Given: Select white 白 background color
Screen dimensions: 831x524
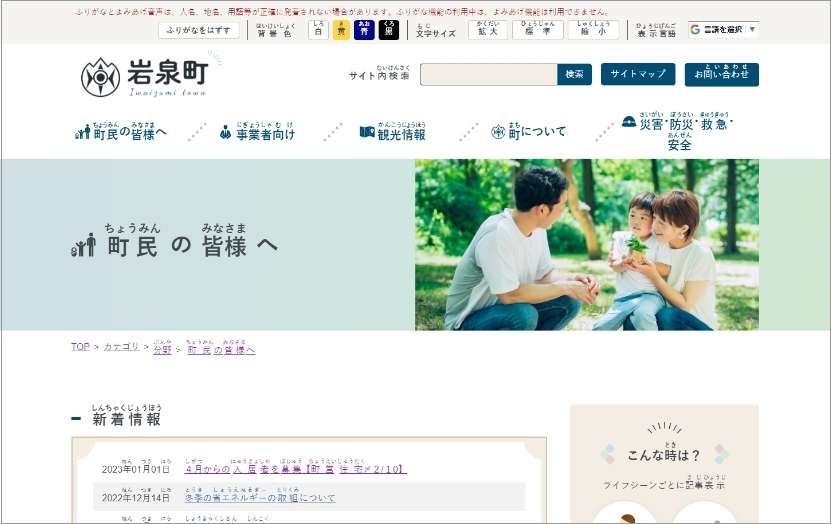Looking at the screenshot, I should pyautogui.click(x=319, y=30).
